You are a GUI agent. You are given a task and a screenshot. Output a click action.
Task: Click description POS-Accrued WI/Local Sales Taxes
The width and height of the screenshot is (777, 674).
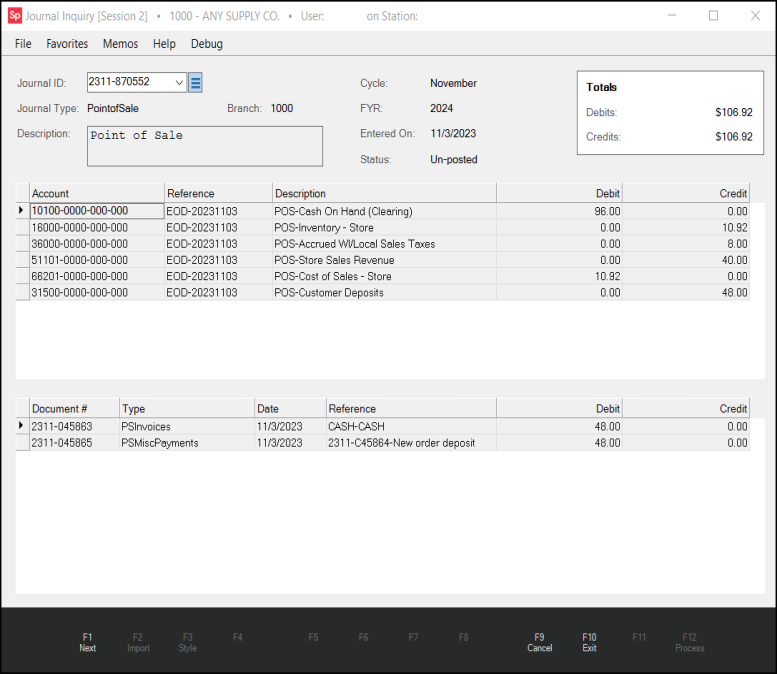click(x=354, y=244)
